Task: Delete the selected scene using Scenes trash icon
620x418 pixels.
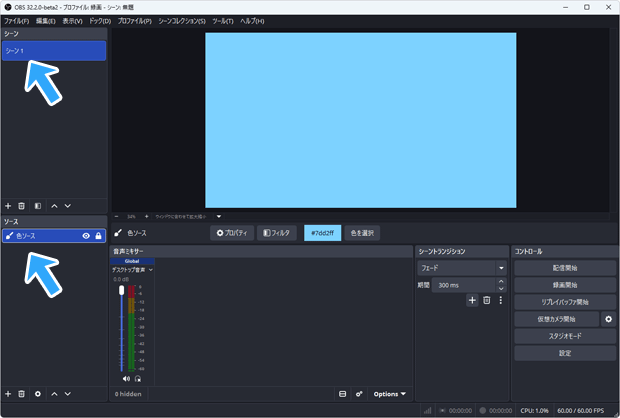Action: [x=21, y=206]
